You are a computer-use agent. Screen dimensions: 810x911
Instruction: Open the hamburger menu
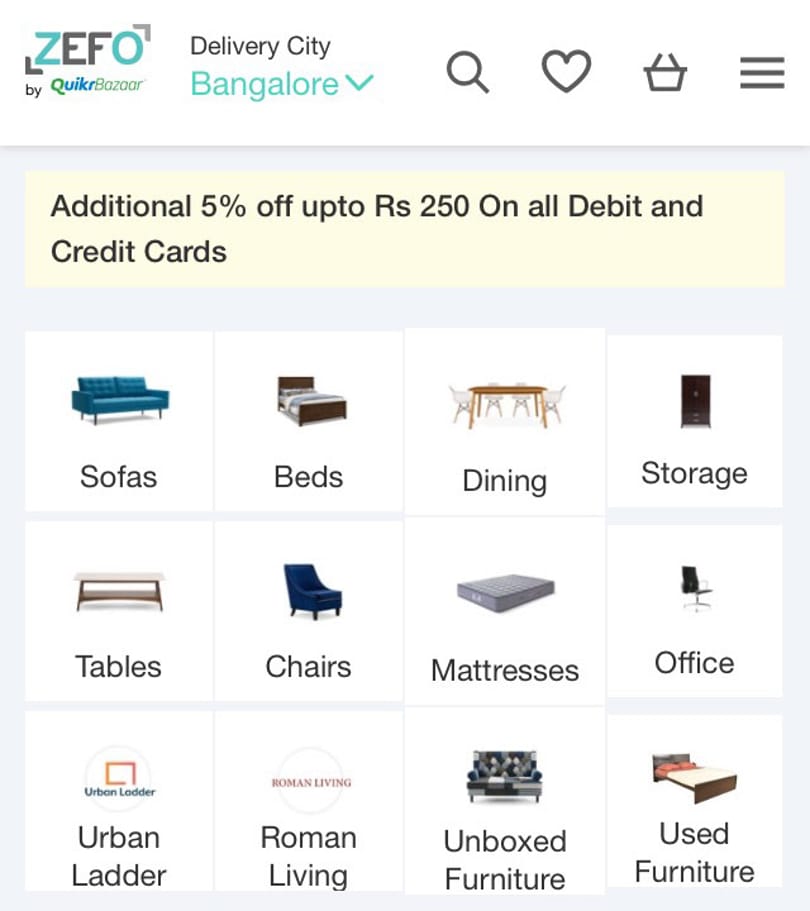(x=762, y=73)
